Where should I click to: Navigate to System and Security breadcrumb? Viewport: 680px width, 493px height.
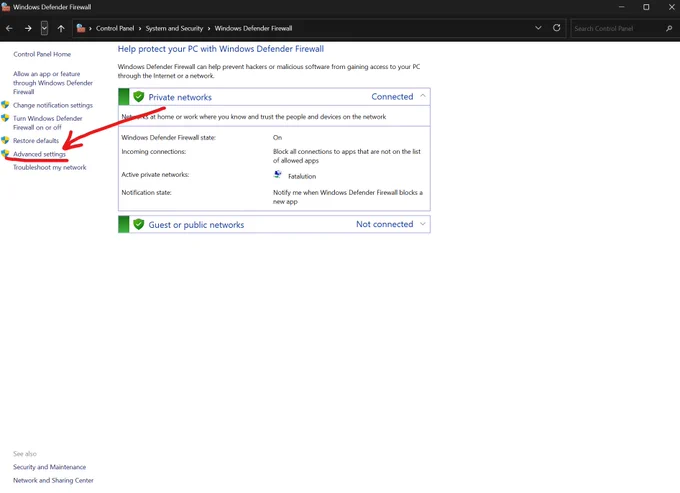[x=174, y=28]
